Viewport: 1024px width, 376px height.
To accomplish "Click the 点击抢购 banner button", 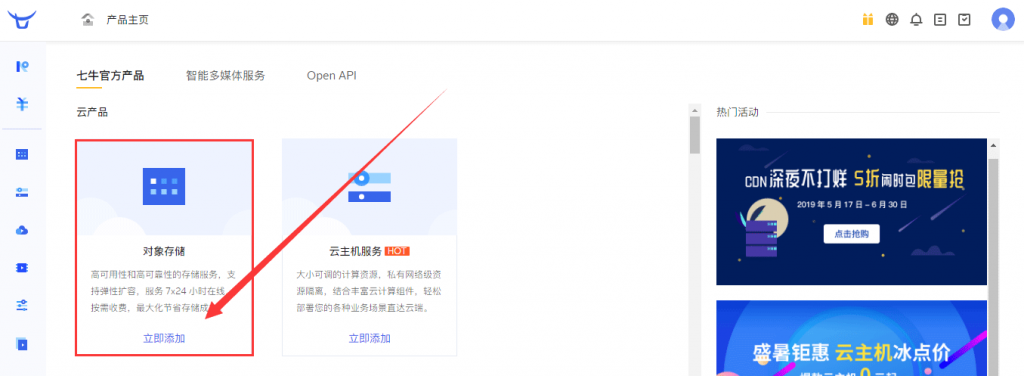I will point(851,234).
